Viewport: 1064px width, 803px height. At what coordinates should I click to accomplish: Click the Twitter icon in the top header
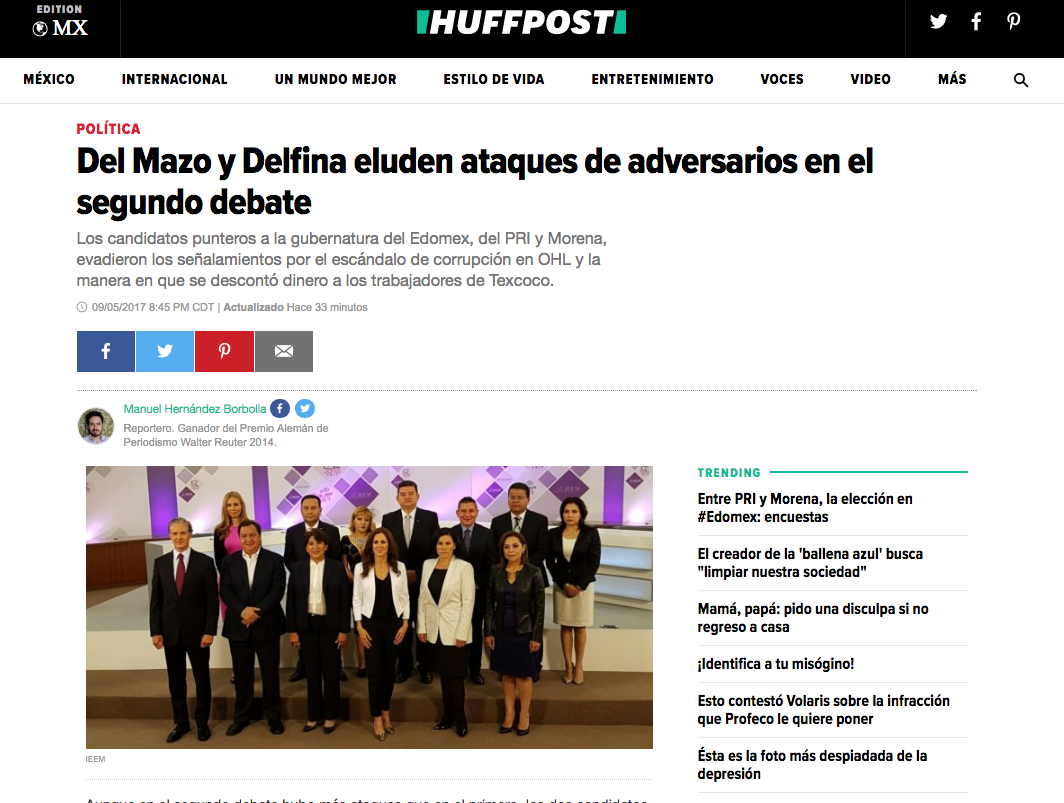point(938,22)
